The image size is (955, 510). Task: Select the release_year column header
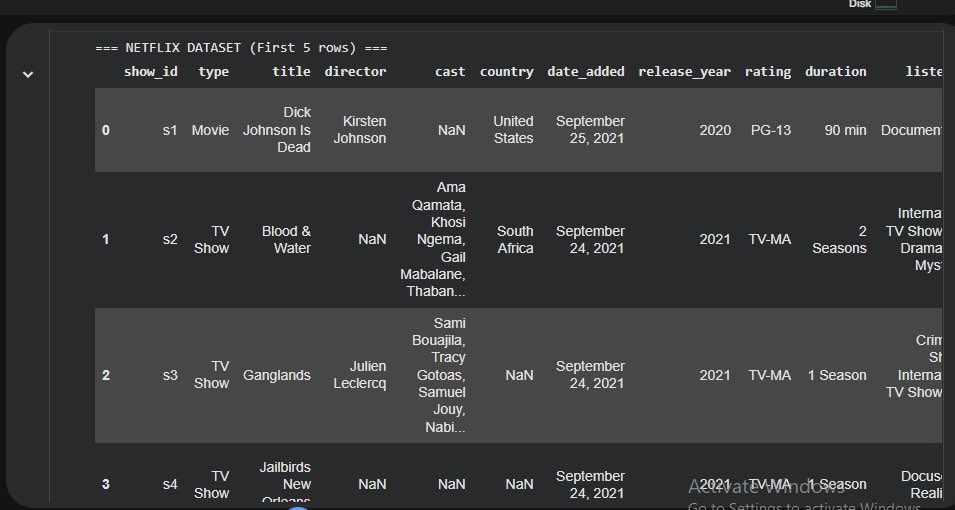click(x=684, y=71)
